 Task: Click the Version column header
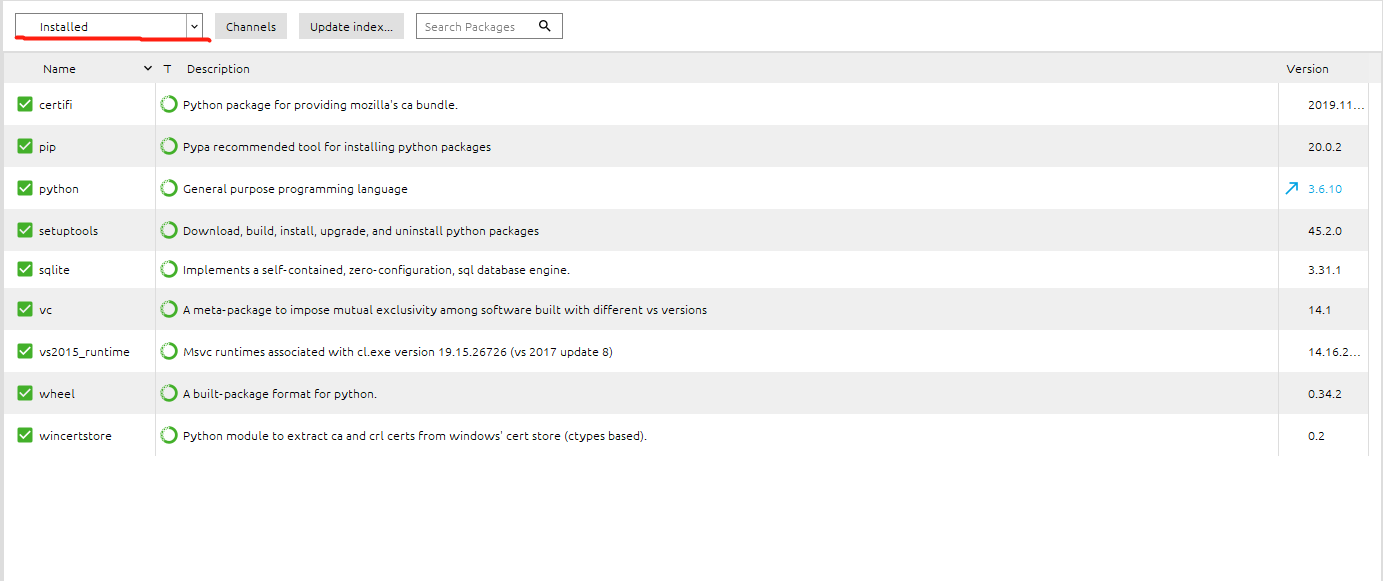(1307, 69)
